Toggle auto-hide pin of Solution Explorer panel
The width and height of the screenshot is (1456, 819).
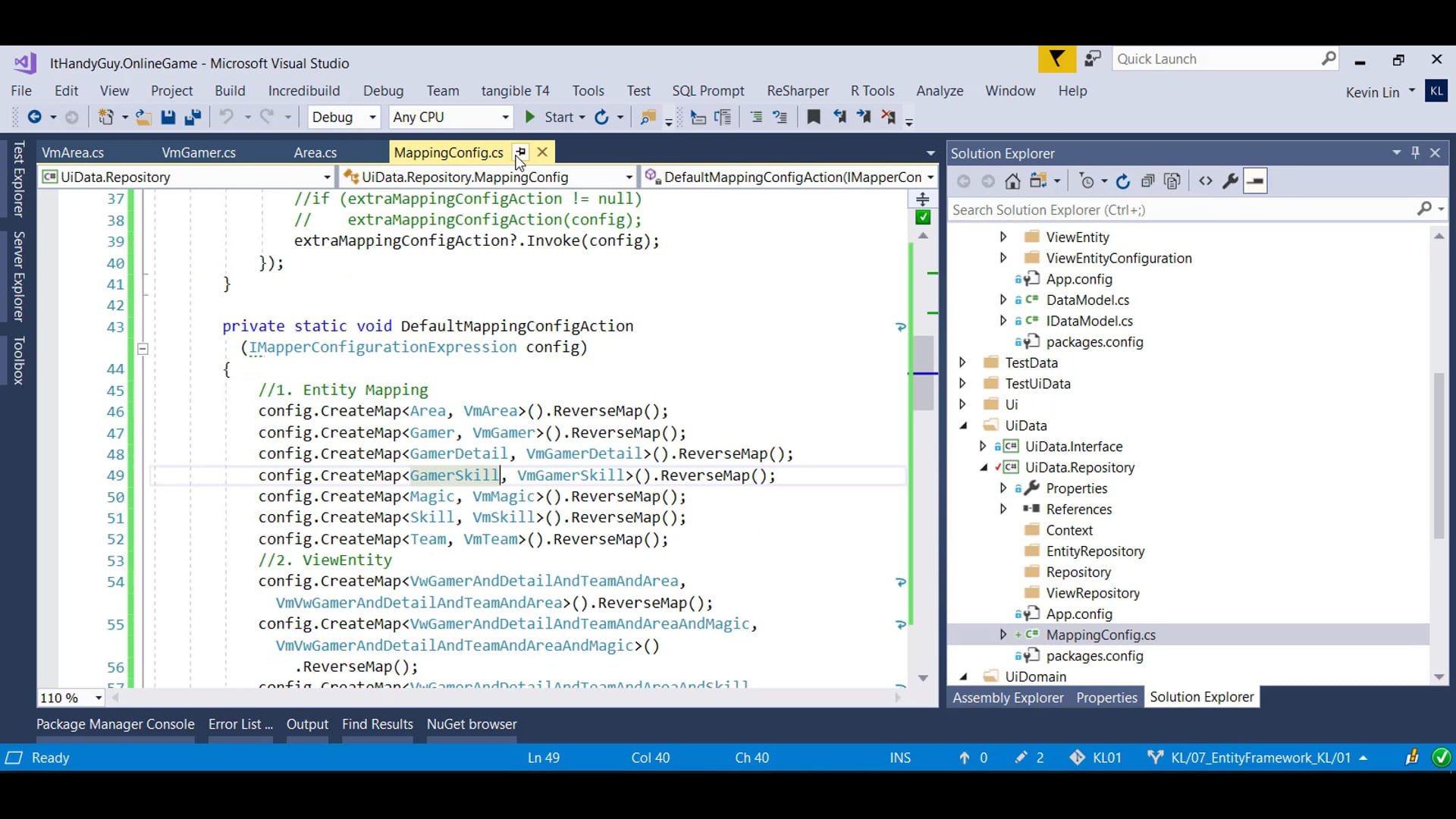click(x=1415, y=152)
